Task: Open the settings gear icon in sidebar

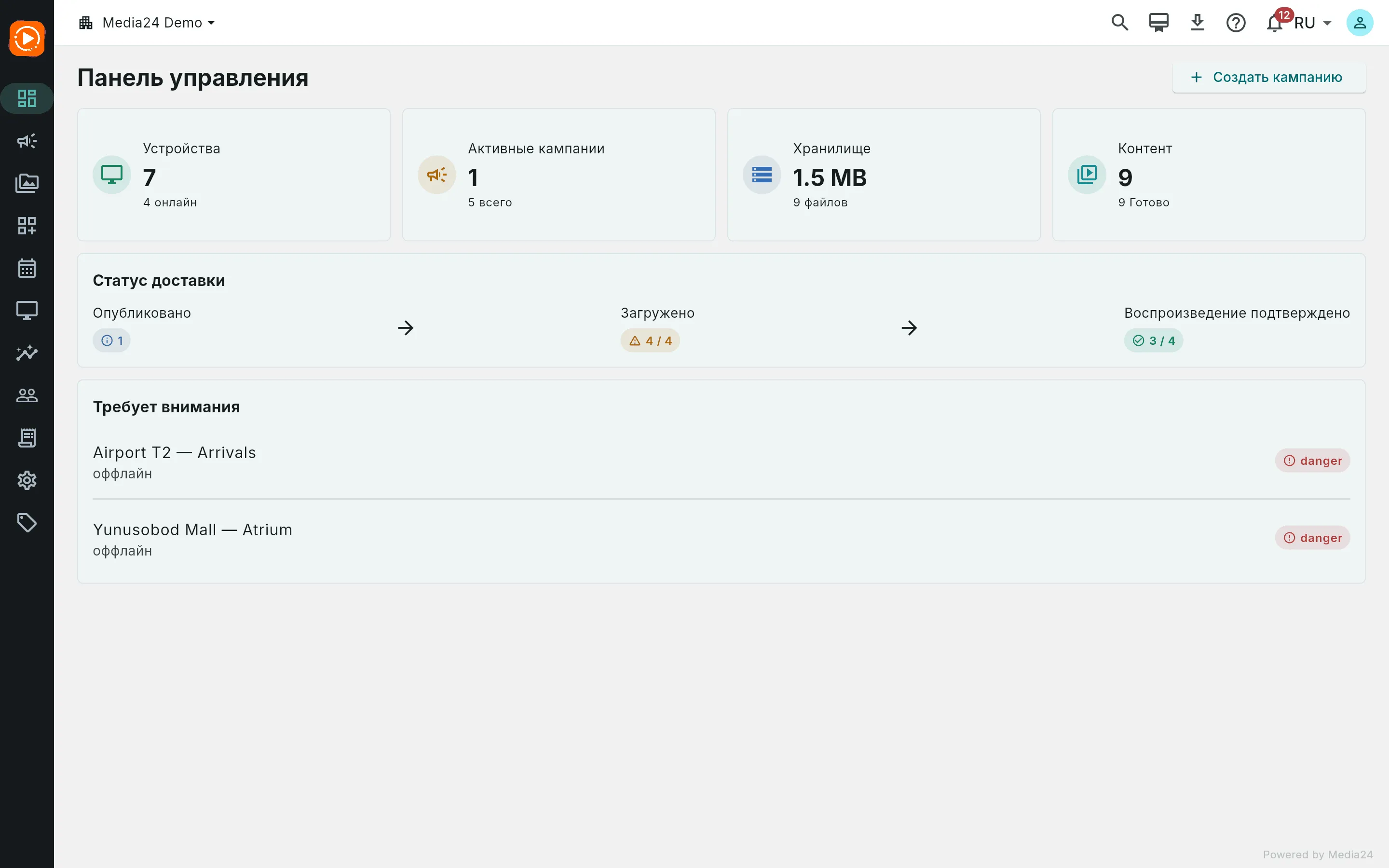Action: tap(27, 480)
